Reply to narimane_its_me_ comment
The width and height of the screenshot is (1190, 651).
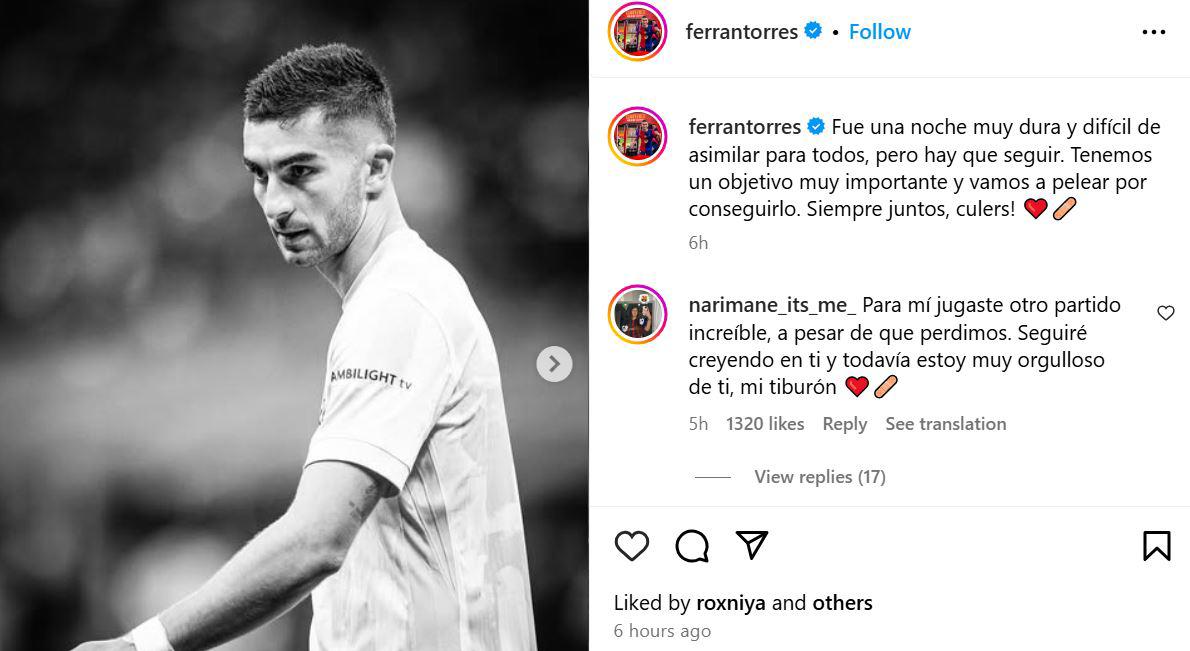[x=844, y=424]
